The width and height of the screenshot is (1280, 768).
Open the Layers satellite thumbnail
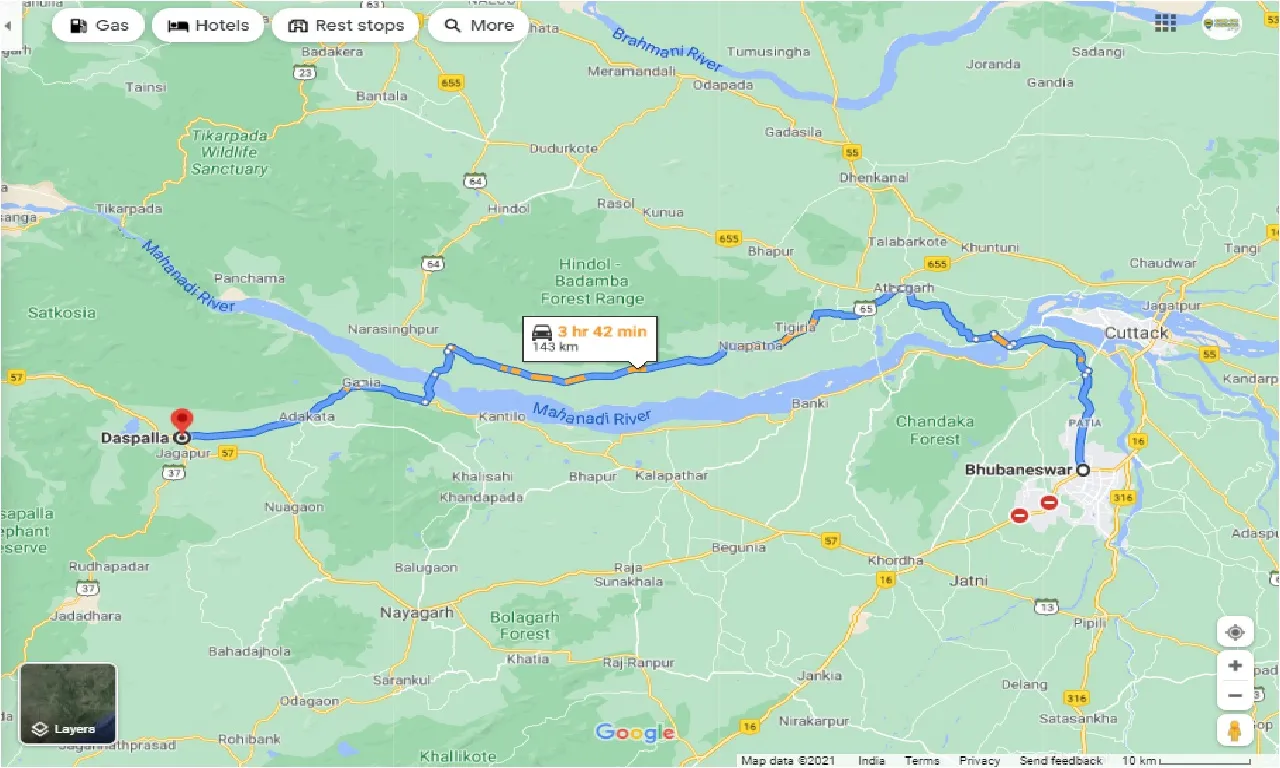coord(68,704)
